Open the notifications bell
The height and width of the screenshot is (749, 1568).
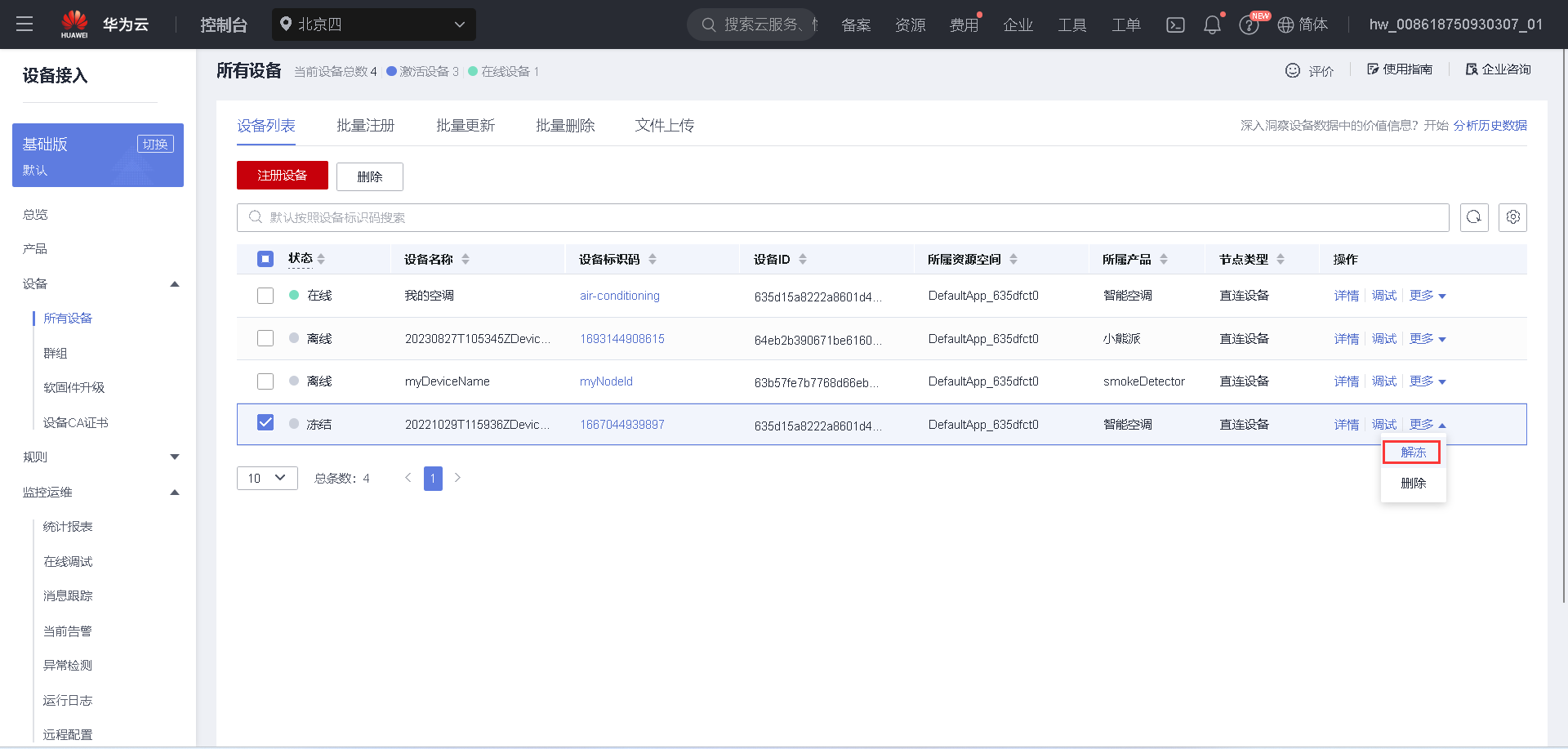pyautogui.click(x=1211, y=25)
